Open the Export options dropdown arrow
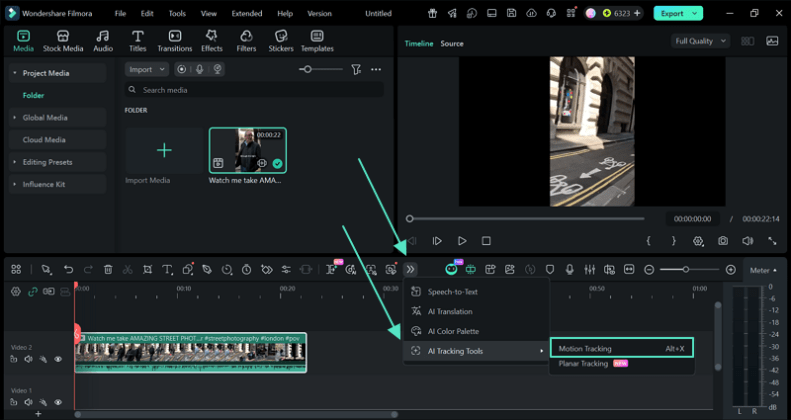 [696, 14]
